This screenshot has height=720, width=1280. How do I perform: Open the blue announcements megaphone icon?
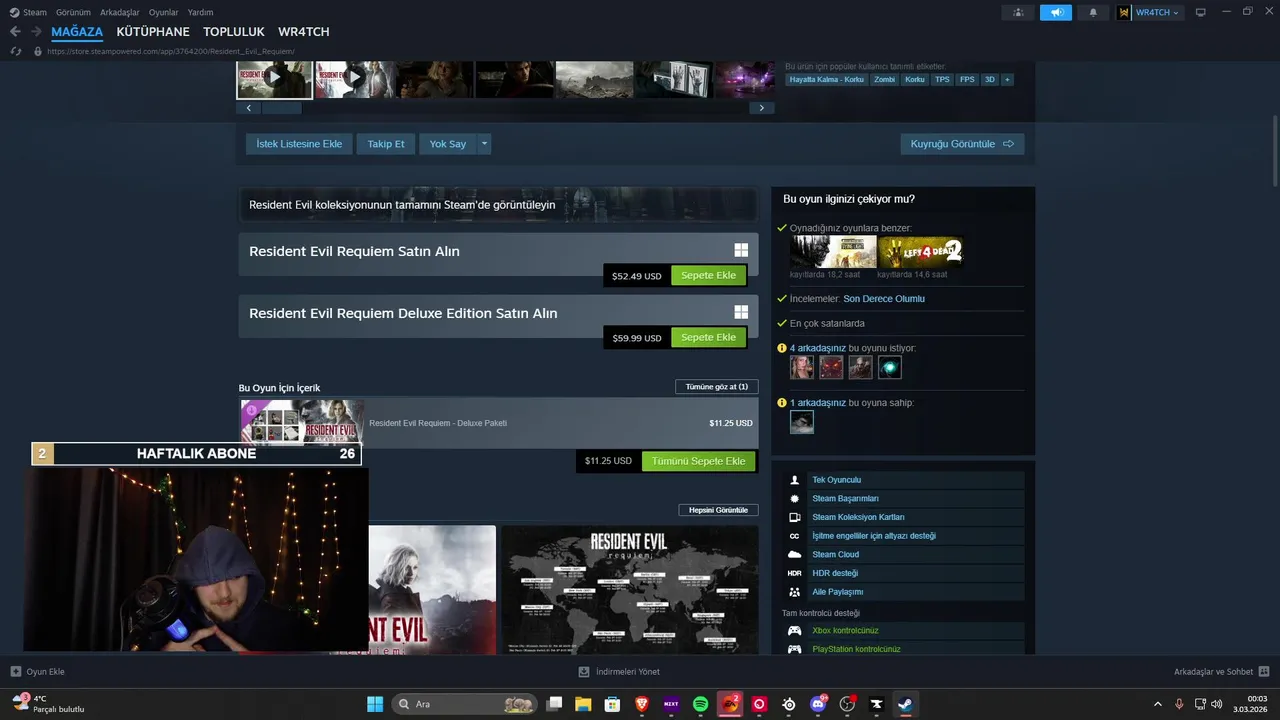point(1055,12)
